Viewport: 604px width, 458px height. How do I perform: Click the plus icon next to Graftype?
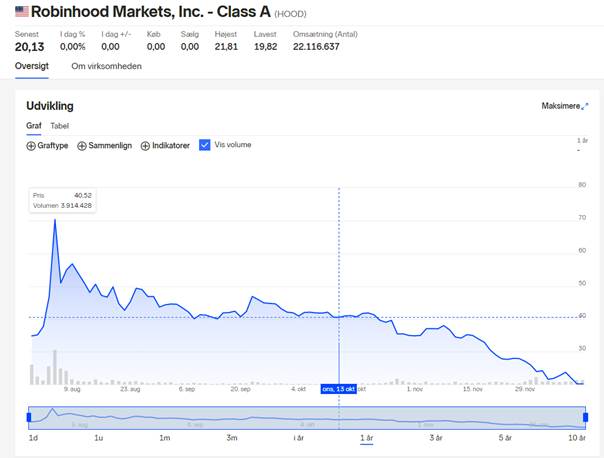click(31, 146)
